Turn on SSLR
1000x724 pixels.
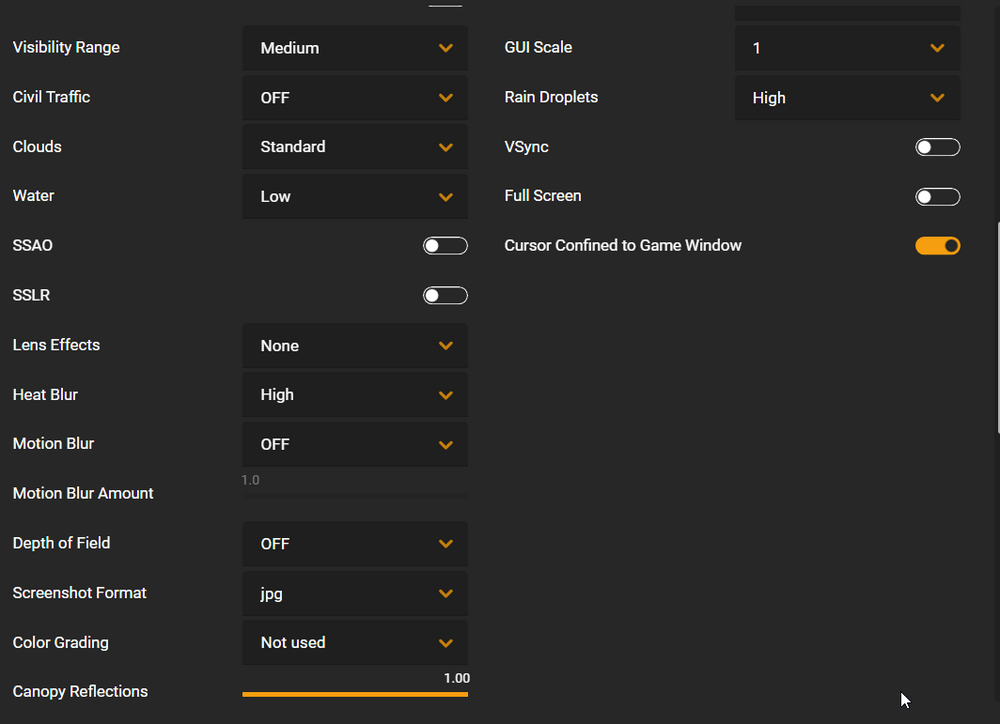[x=445, y=295]
